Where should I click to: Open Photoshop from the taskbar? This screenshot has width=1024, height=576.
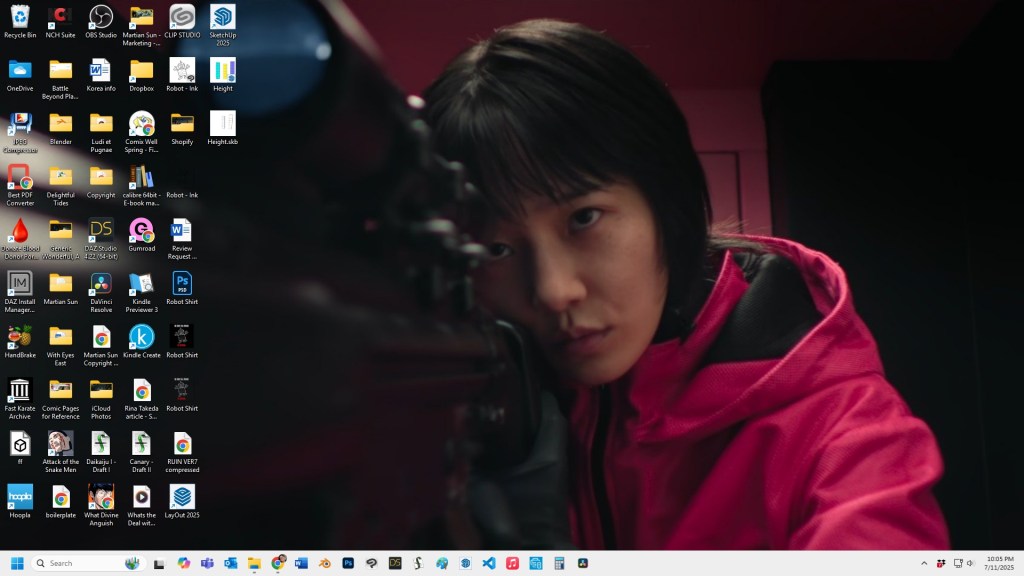click(x=348, y=564)
